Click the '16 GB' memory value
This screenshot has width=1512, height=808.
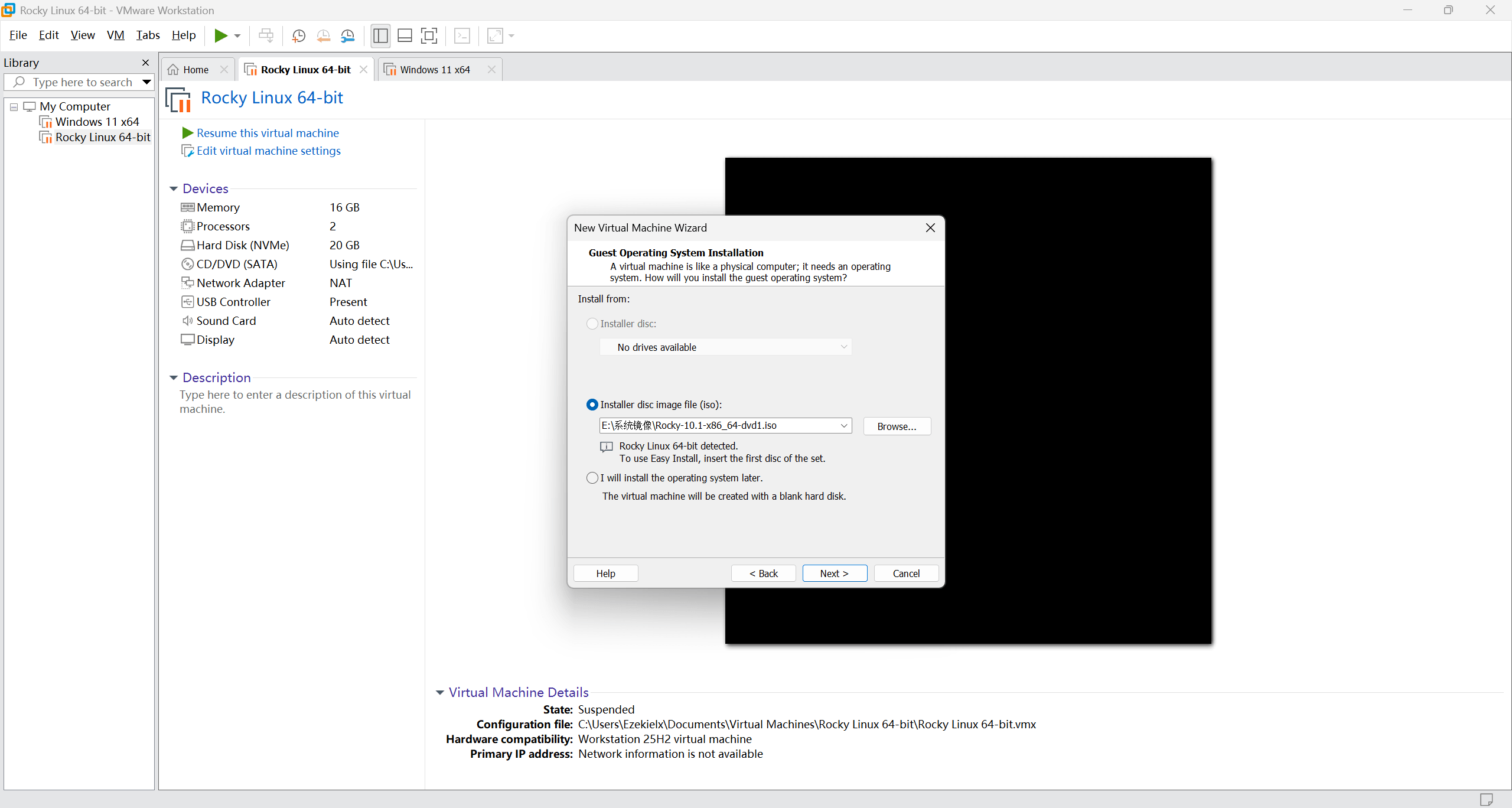(x=344, y=207)
